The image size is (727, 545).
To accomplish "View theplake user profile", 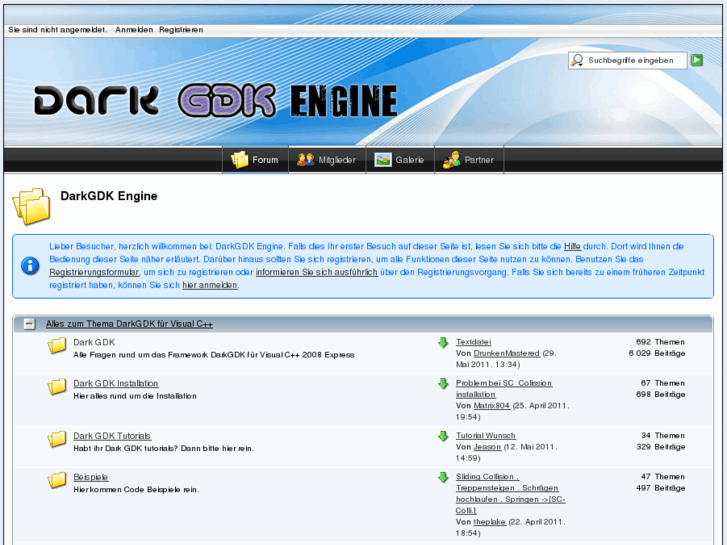I will 490,522.
